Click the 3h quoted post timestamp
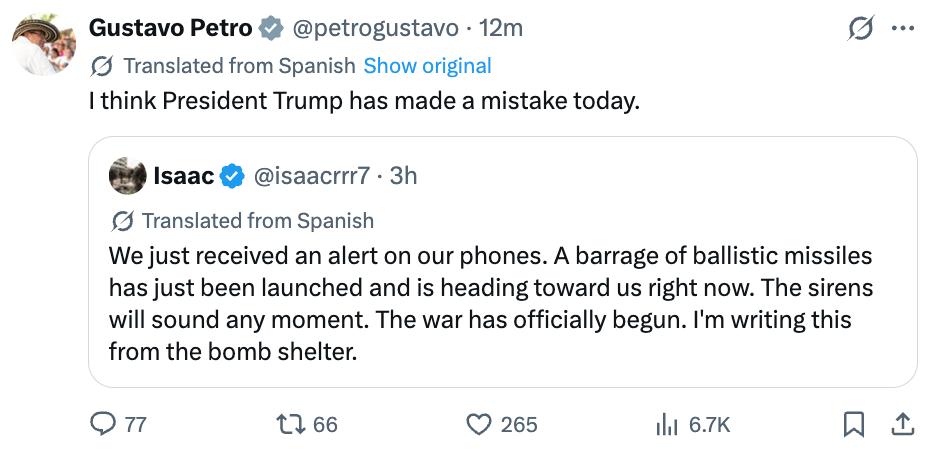The height and width of the screenshot is (456, 944). 403,176
